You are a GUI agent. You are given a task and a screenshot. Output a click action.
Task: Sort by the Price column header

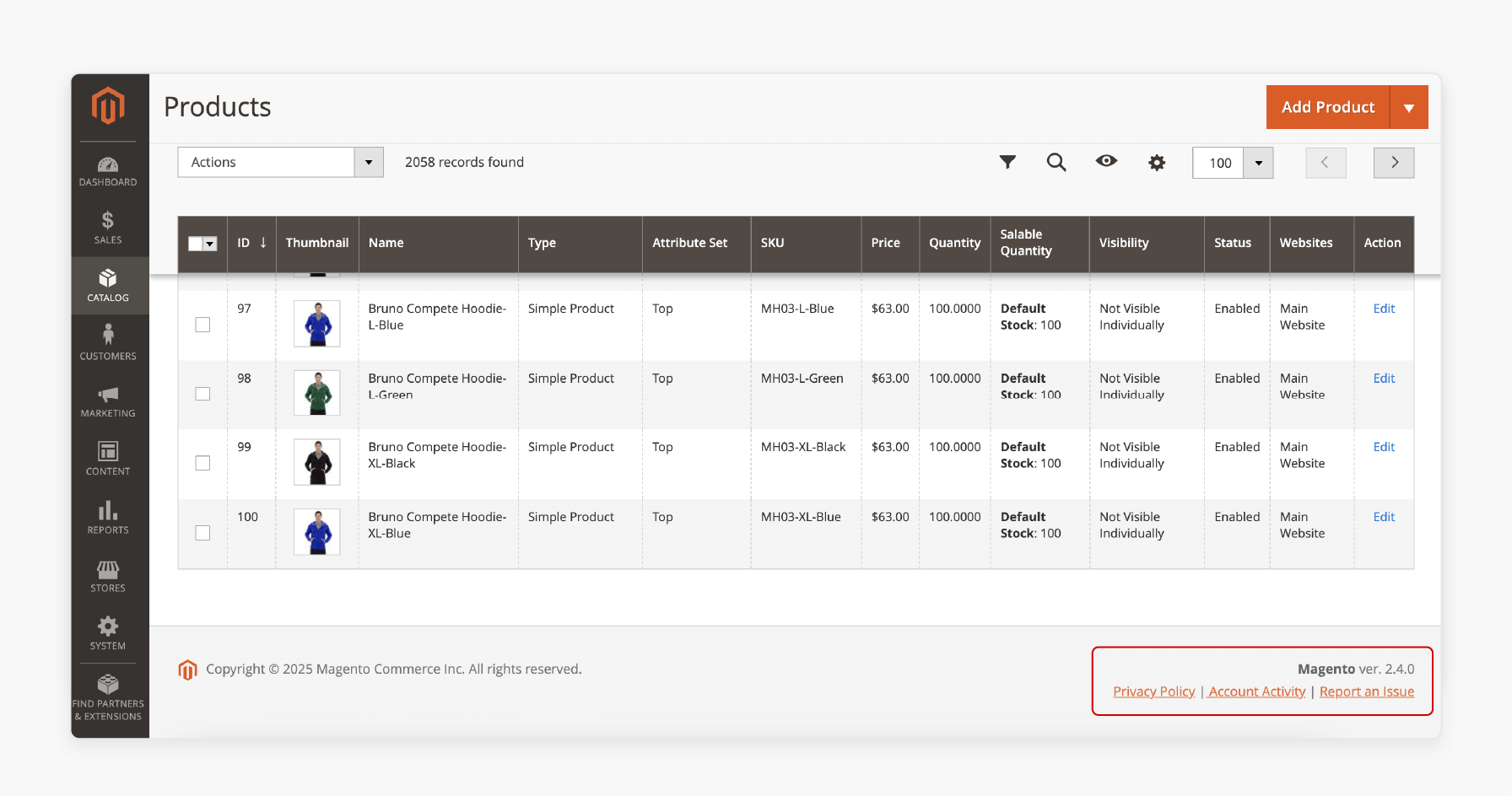(890, 243)
